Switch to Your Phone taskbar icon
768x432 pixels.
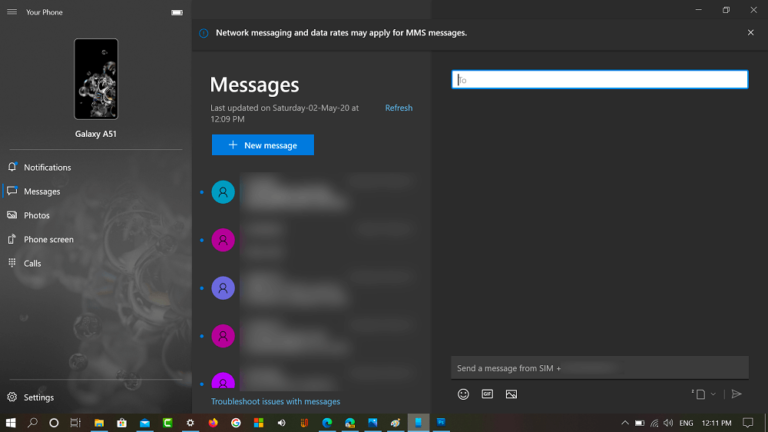(x=418, y=423)
